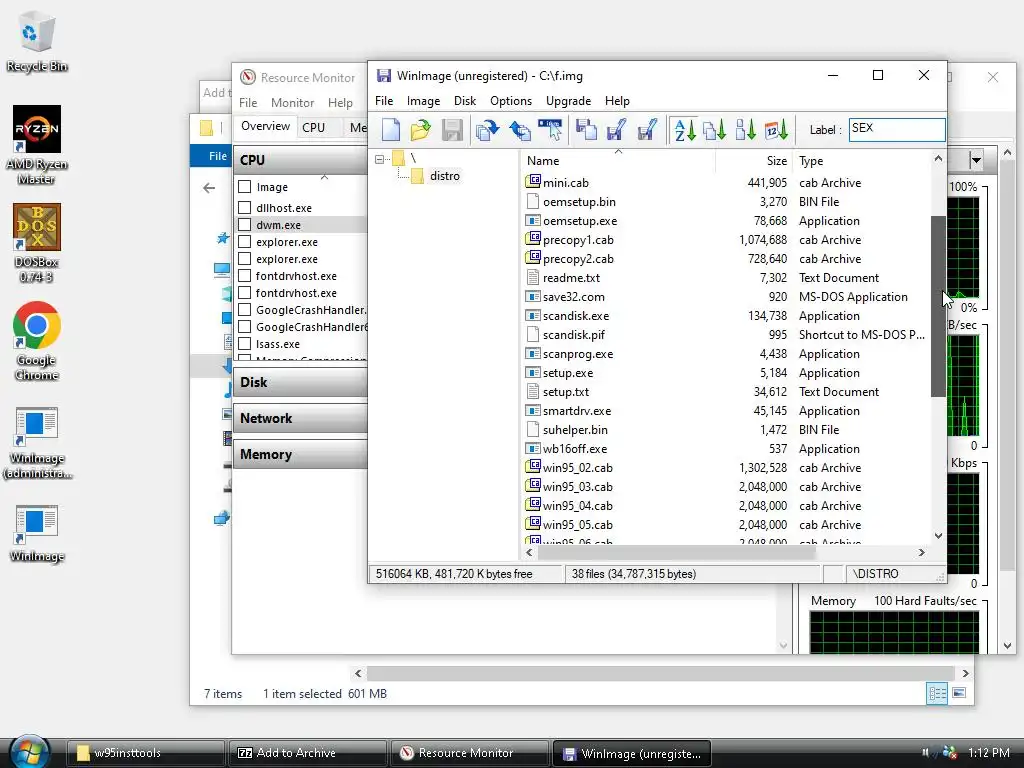Click the setup.exe application file icon

point(534,372)
